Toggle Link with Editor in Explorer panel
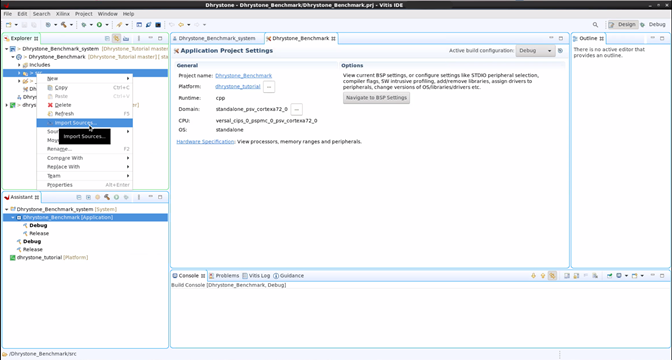 (117, 39)
